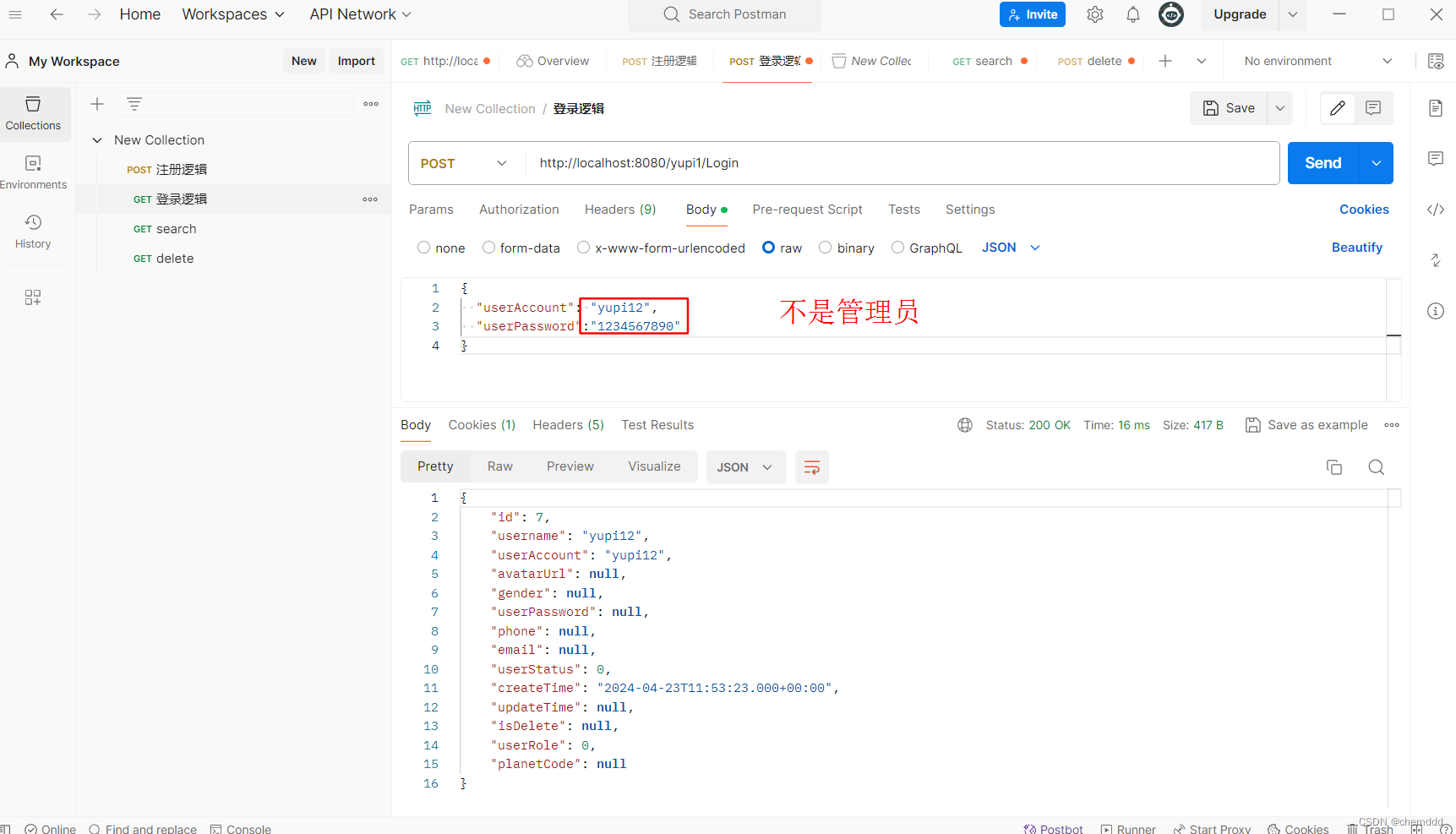1456x834 pixels.
Task: Open documentation icon in right sidebar
Action: [x=1436, y=108]
